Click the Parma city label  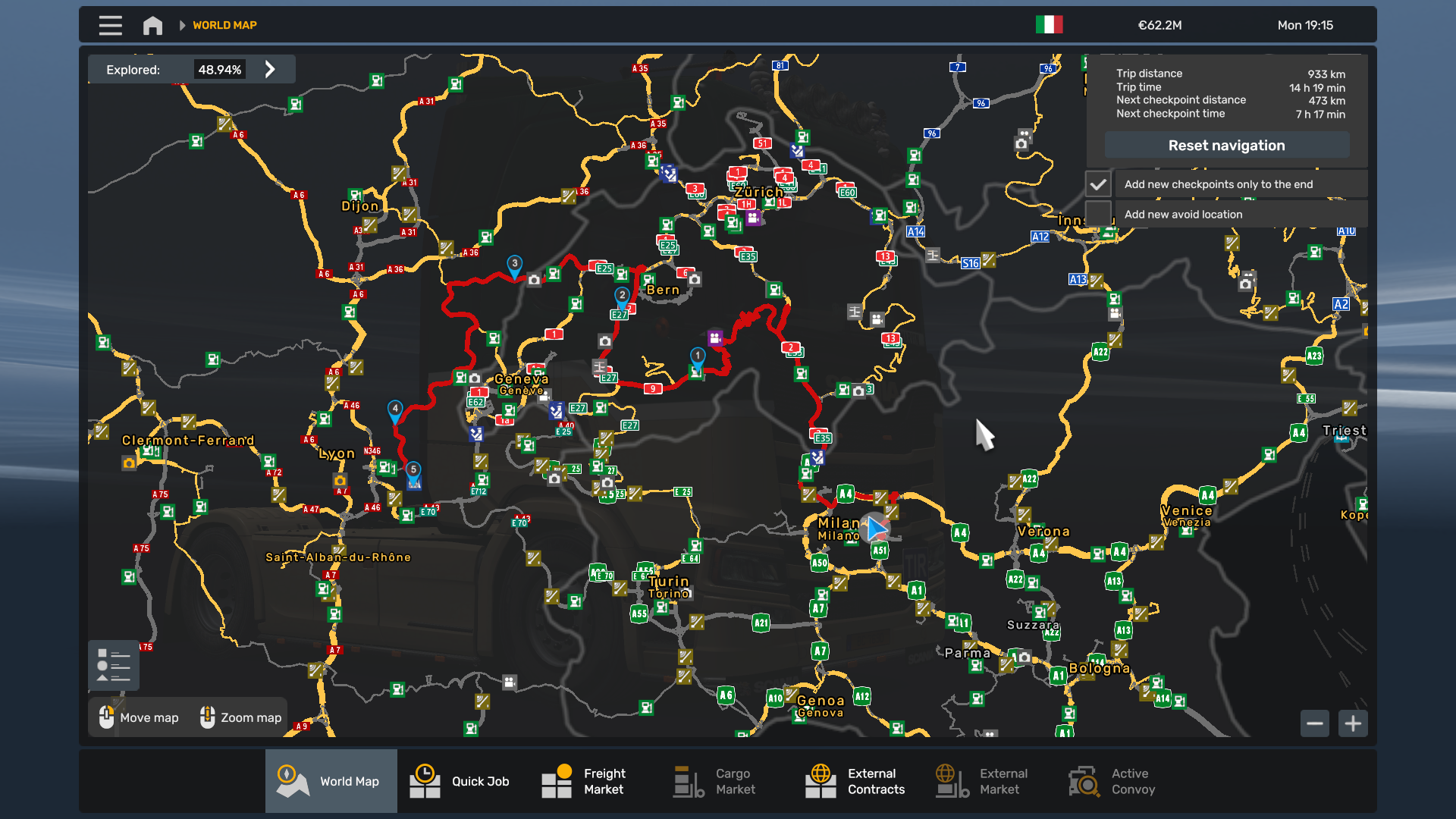point(968,652)
